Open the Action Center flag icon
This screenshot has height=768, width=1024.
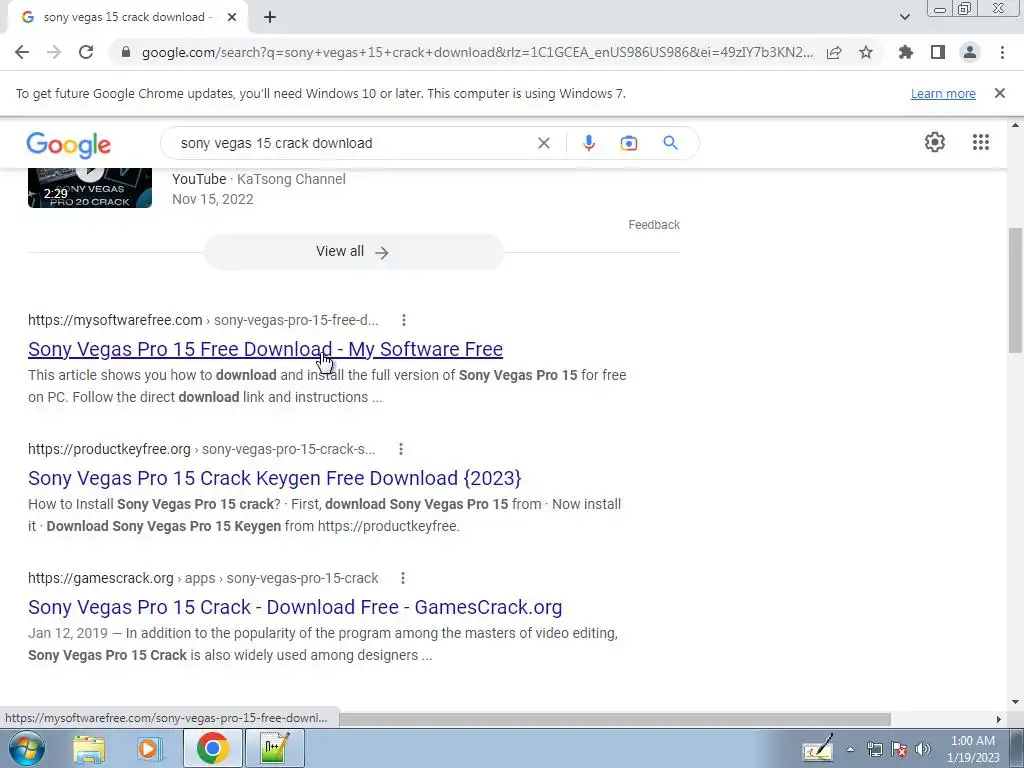[x=899, y=749]
